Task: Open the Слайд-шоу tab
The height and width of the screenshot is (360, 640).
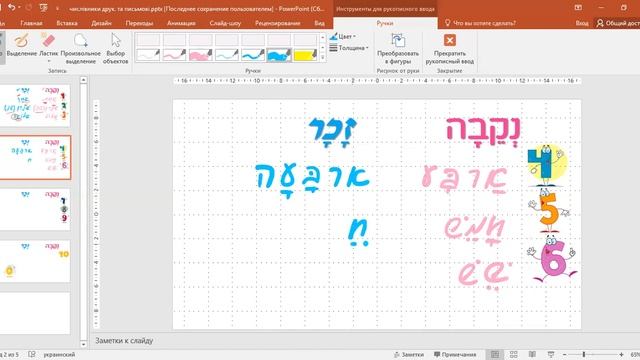Action: click(225, 23)
